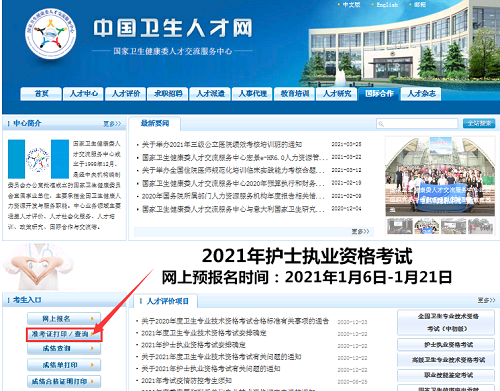Focus the site search input field
This screenshot has width=500, height=391.
click(x=417, y=124)
